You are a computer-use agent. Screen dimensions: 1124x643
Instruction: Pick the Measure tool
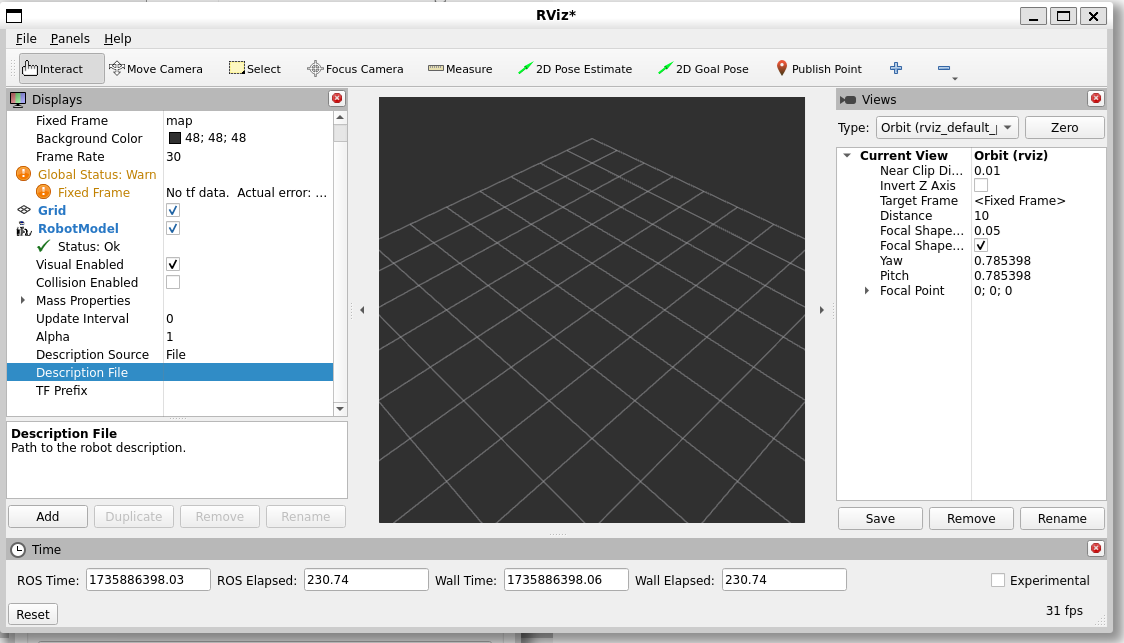(459, 69)
